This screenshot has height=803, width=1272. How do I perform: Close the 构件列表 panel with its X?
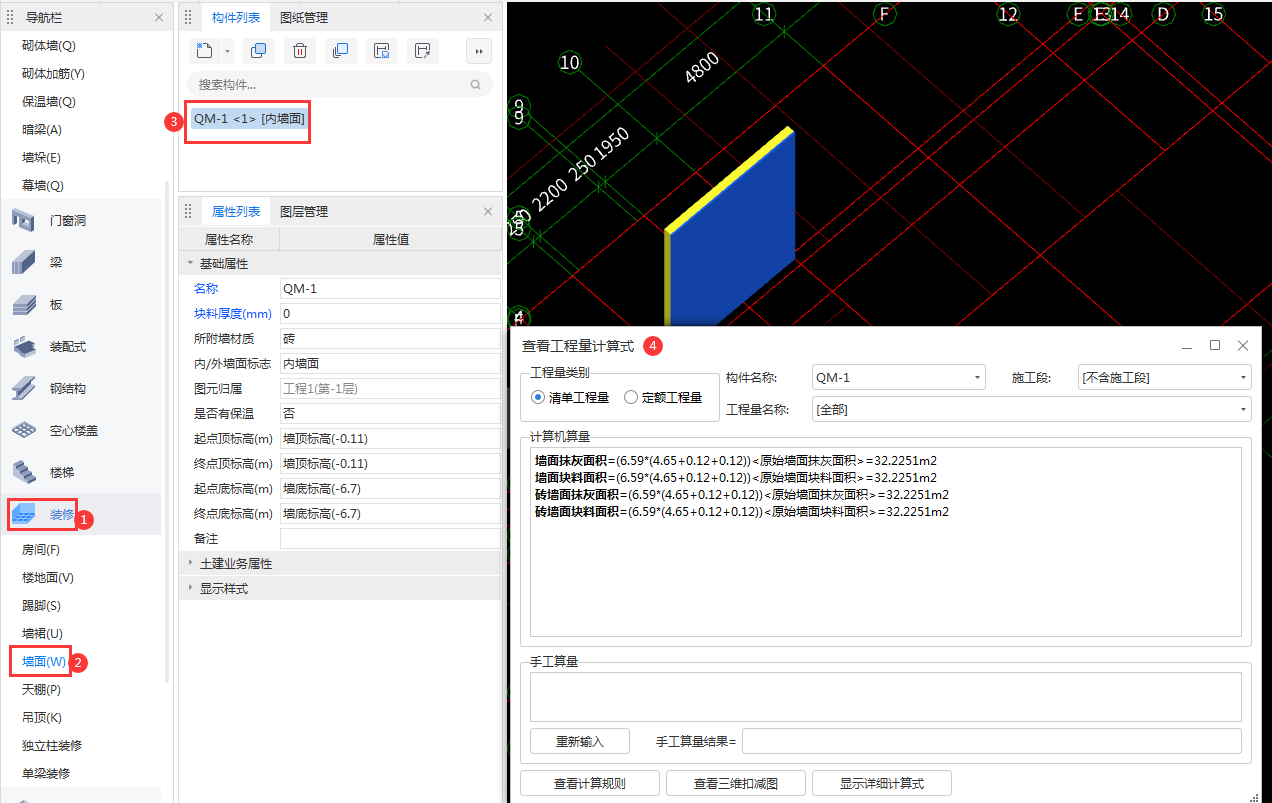tap(488, 18)
